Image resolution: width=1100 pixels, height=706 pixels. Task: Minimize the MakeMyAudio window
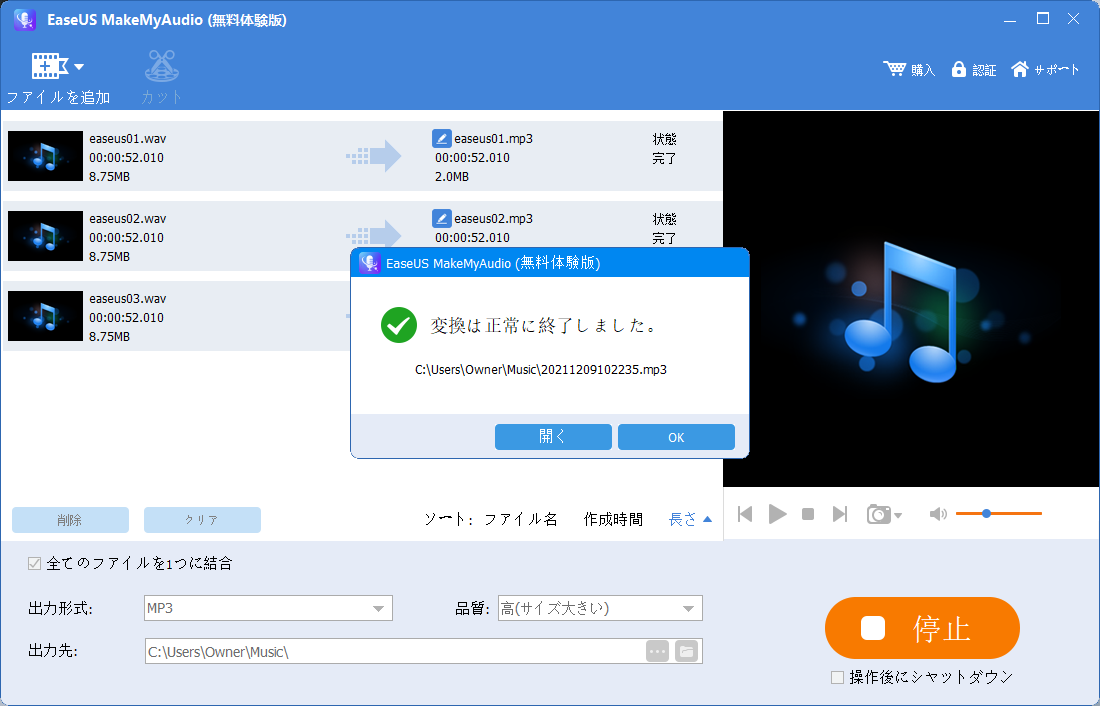pos(1010,20)
